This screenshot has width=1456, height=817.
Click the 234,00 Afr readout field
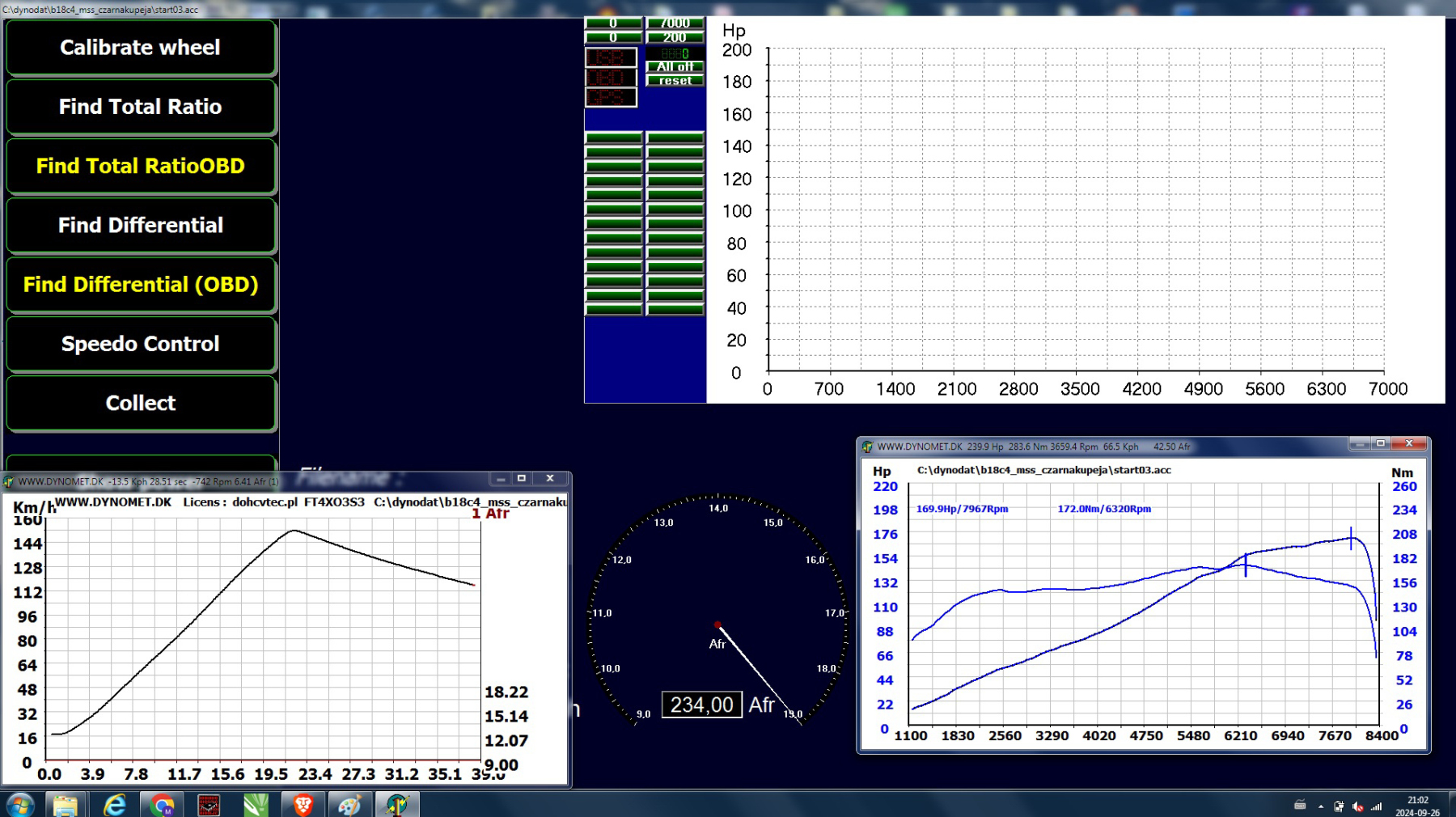701,705
